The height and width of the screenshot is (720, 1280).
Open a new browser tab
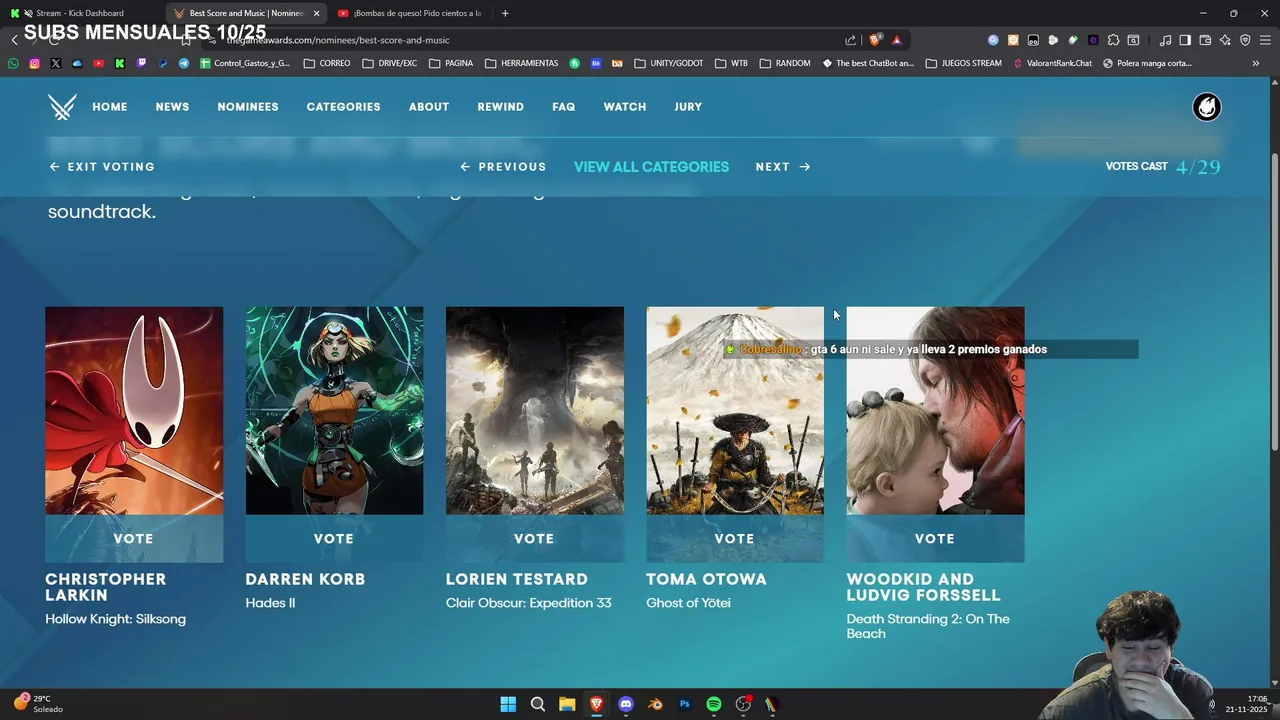point(505,13)
